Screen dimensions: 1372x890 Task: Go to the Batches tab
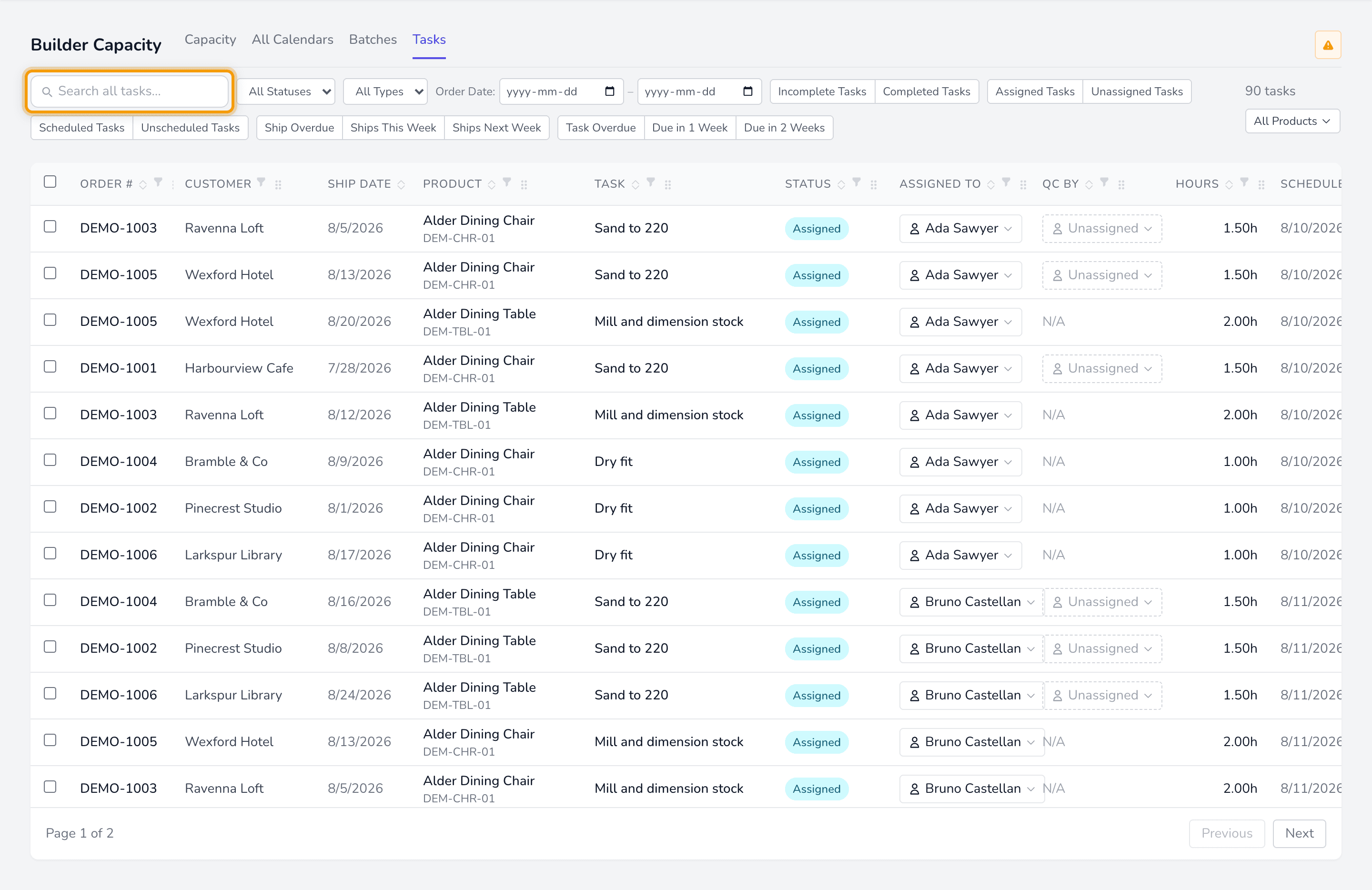point(373,39)
